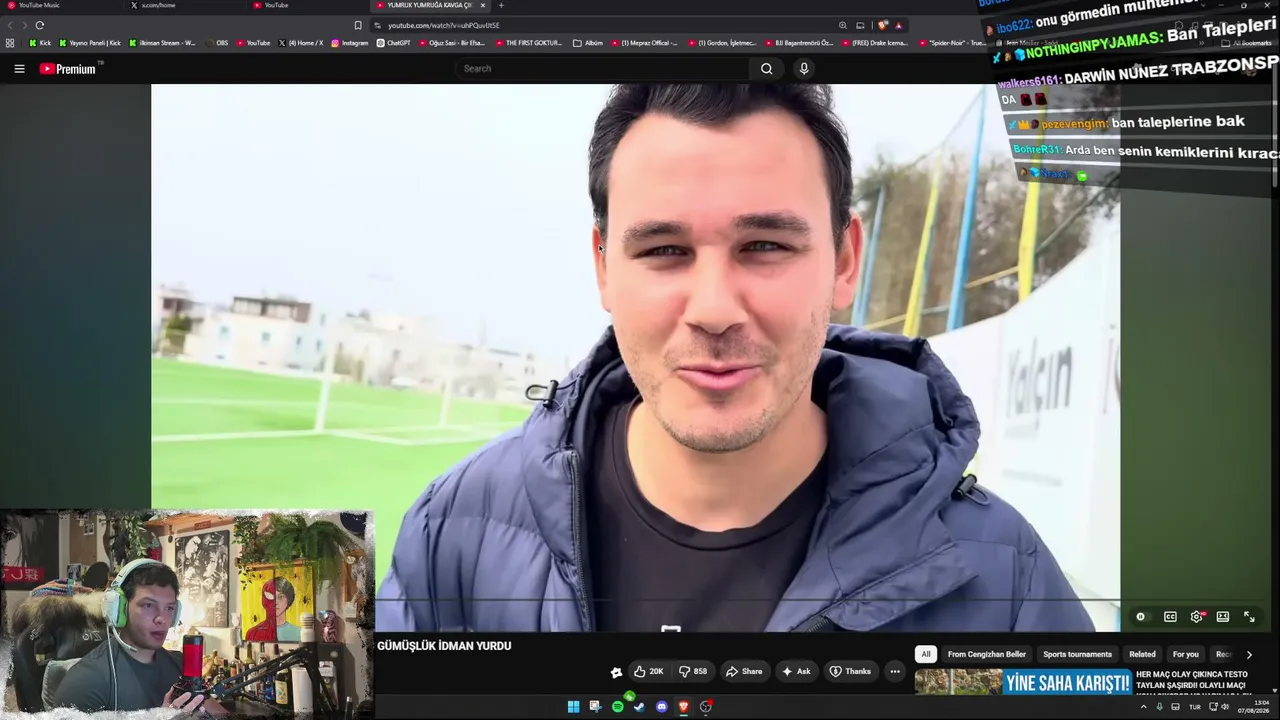The height and width of the screenshot is (720, 1280).
Task: Toggle subtitles with the CC button
Action: (x=1170, y=617)
